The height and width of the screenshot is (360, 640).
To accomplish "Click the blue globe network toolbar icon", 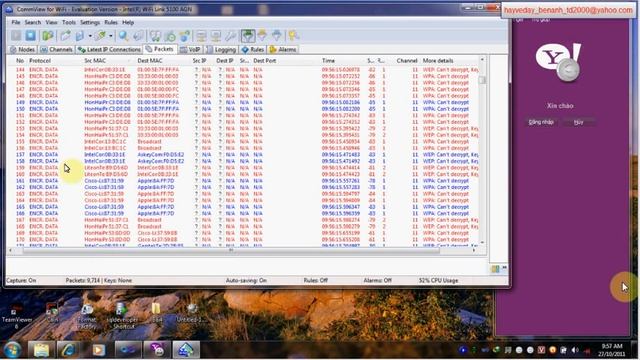I will 184,36.
